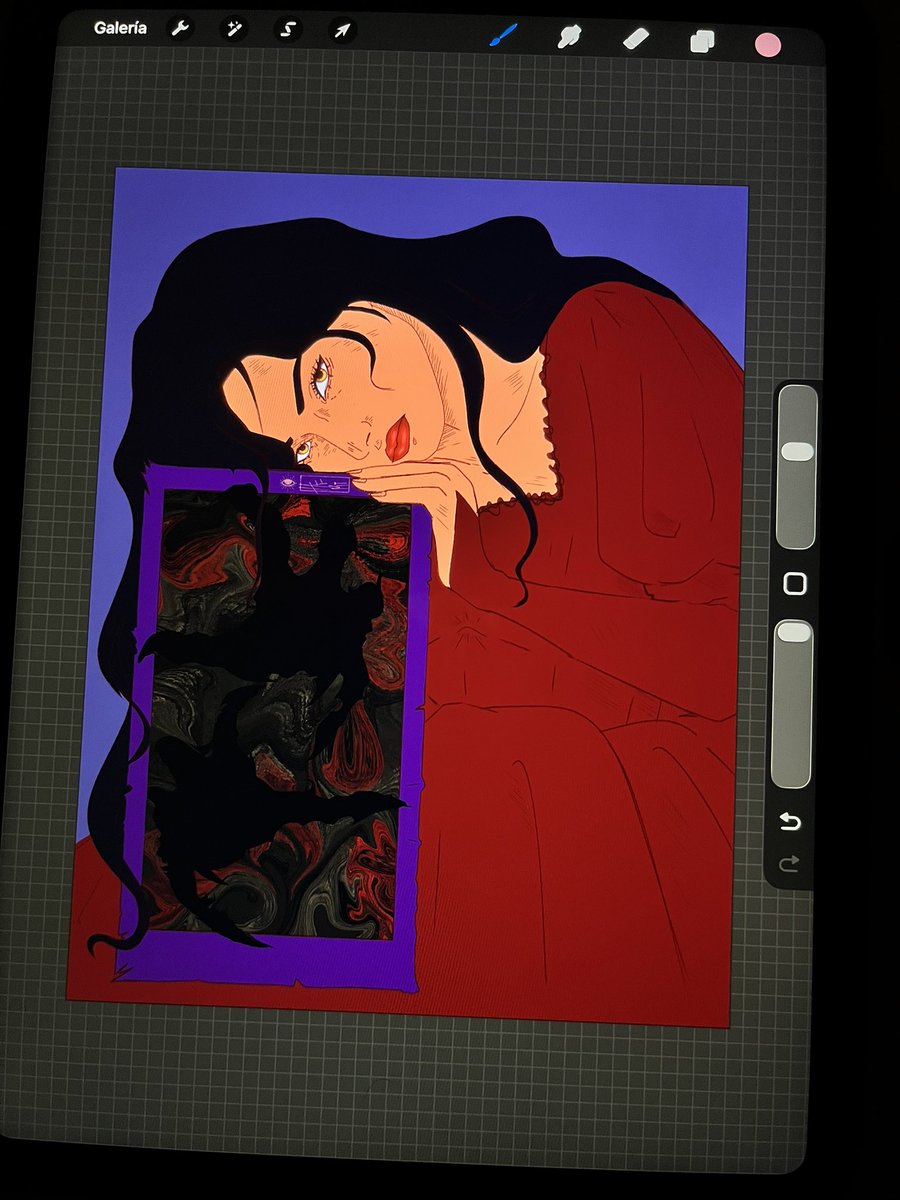Click the brush size slider

coord(797,467)
